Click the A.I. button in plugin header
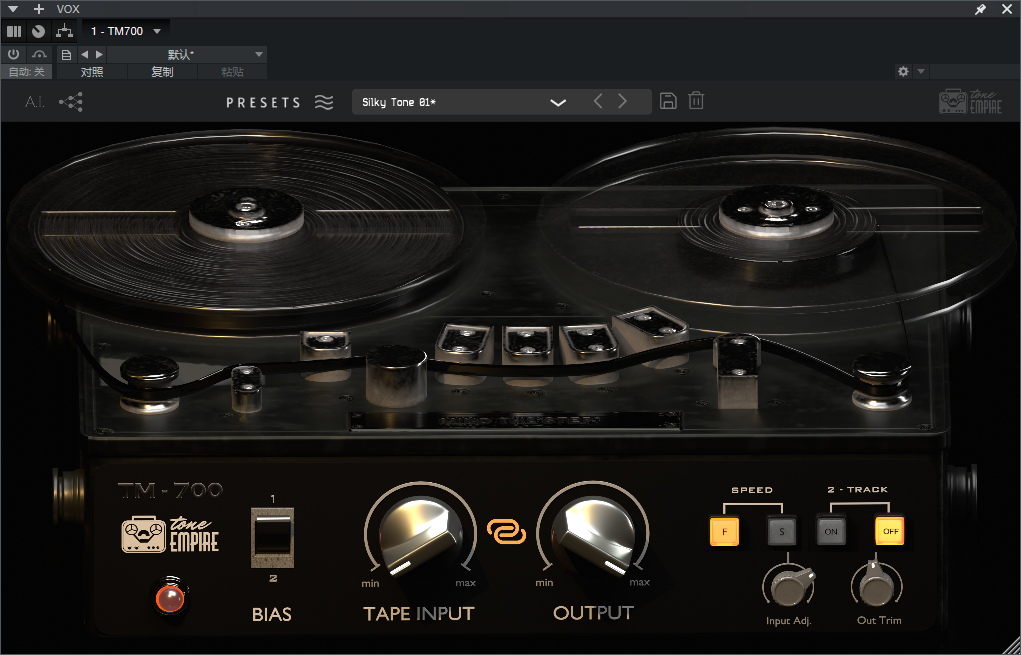Image resolution: width=1021 pixels, height=655 pixels. pyautogui.click(x=35, y=102)
